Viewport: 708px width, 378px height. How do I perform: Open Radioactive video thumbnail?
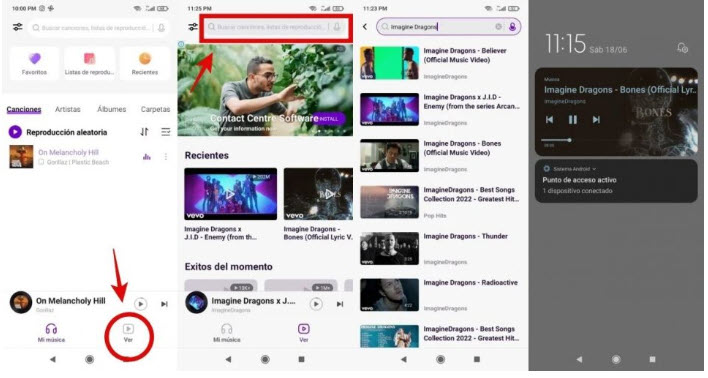(389, 295)
